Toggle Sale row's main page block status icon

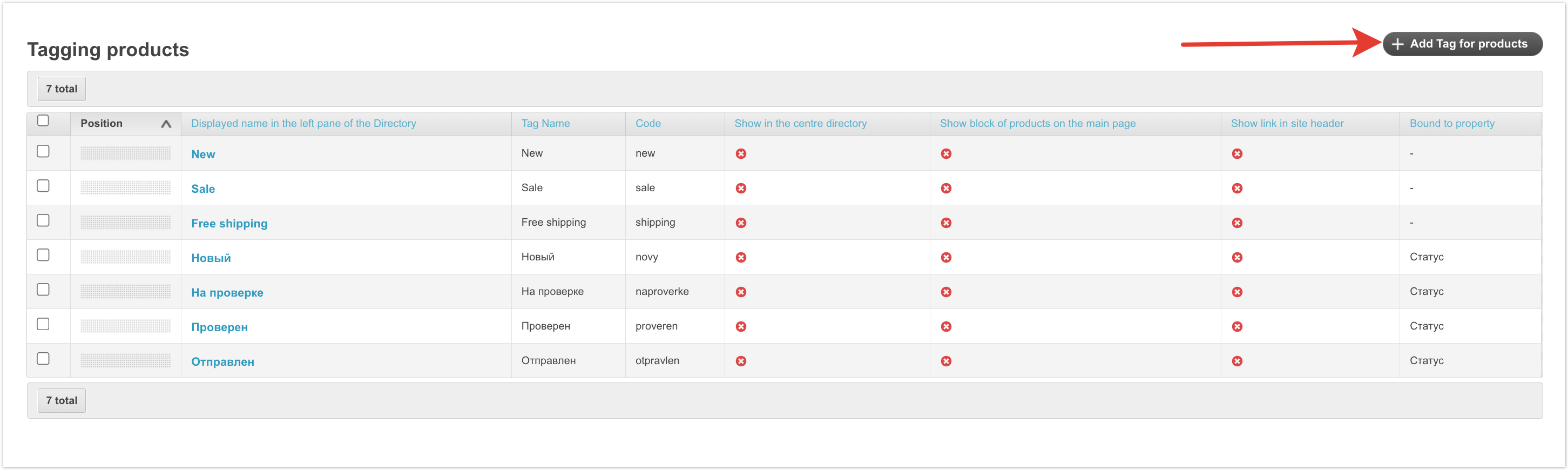click(946, 189)
